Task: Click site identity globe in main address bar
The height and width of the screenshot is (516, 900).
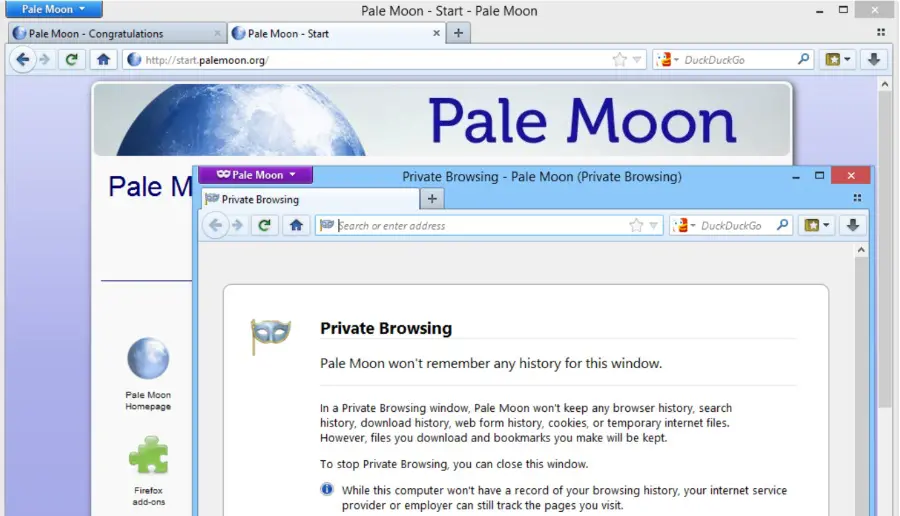Action: [x=134, y=60]
